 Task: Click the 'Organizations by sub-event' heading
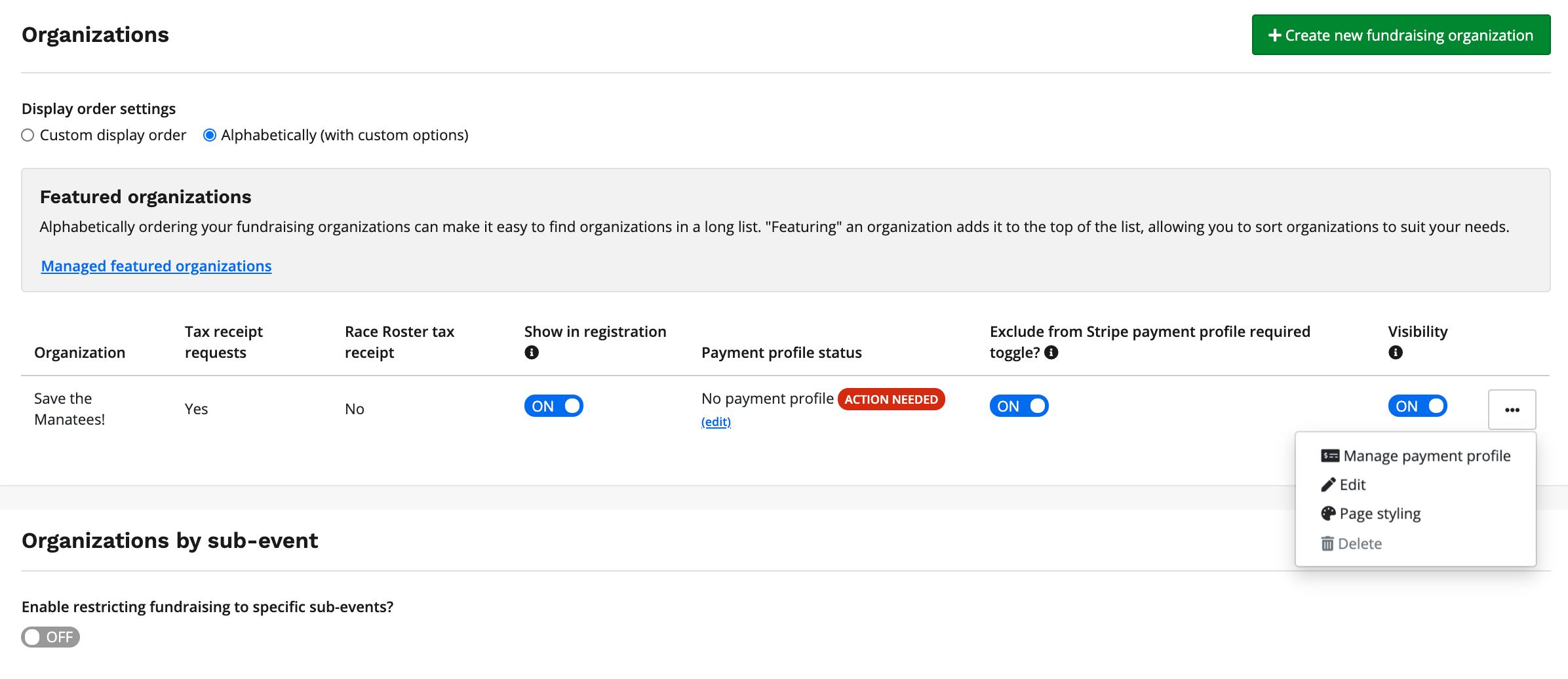click(170, 541)
